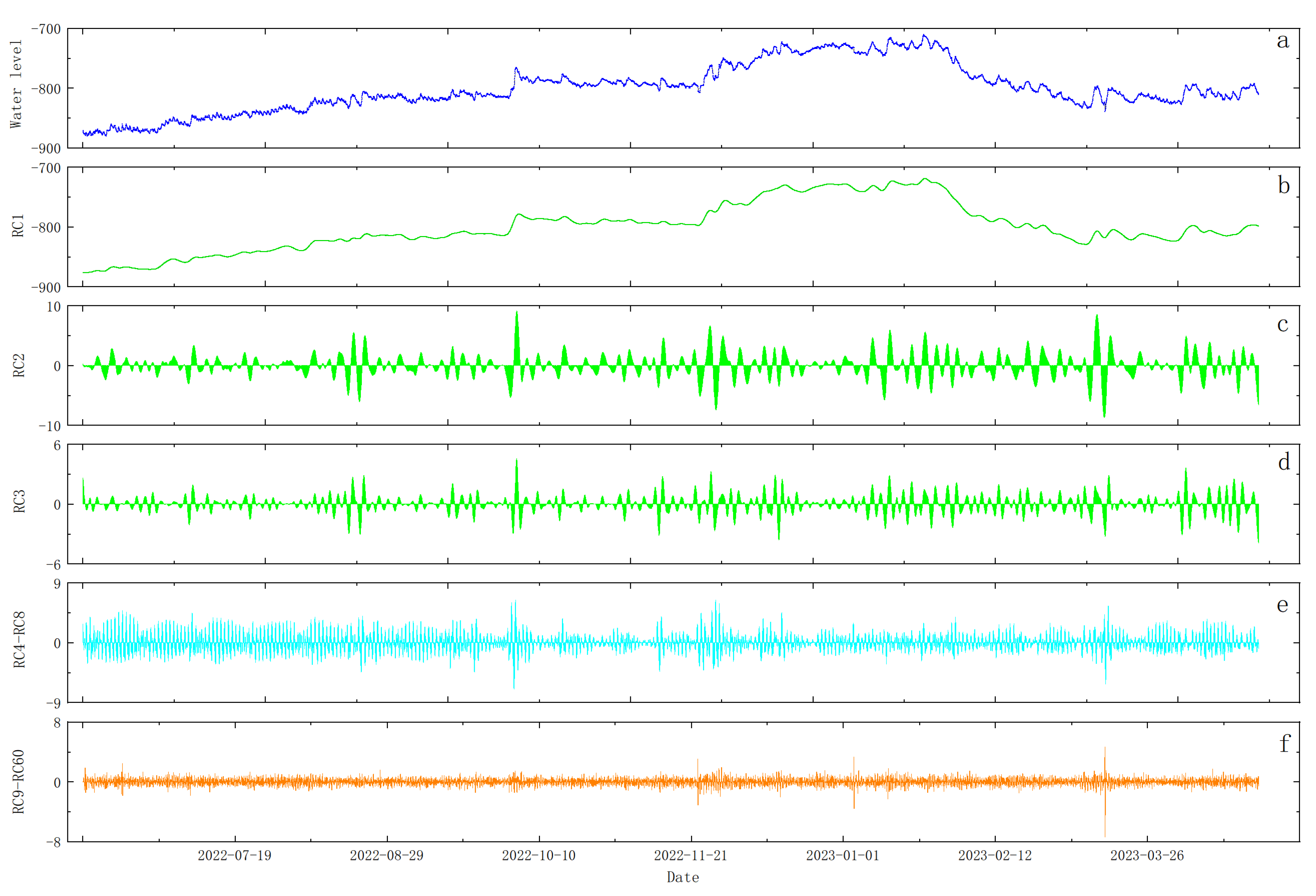This screenshot has width=1316, height=896.
Task: Click the 2022-11-21 date tick label
Action: [x=690, y=856]
